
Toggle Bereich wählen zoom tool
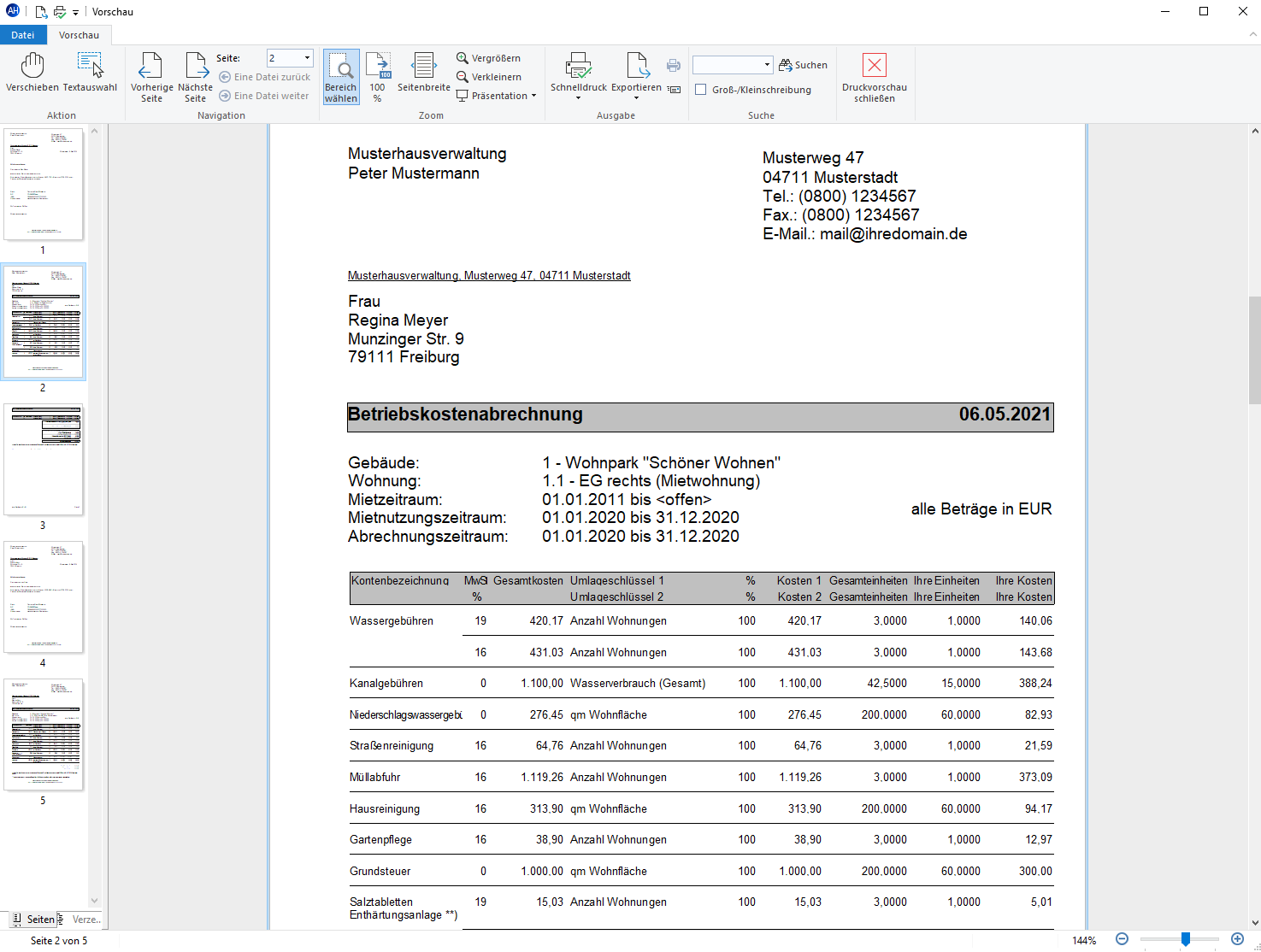coord(341,77)
